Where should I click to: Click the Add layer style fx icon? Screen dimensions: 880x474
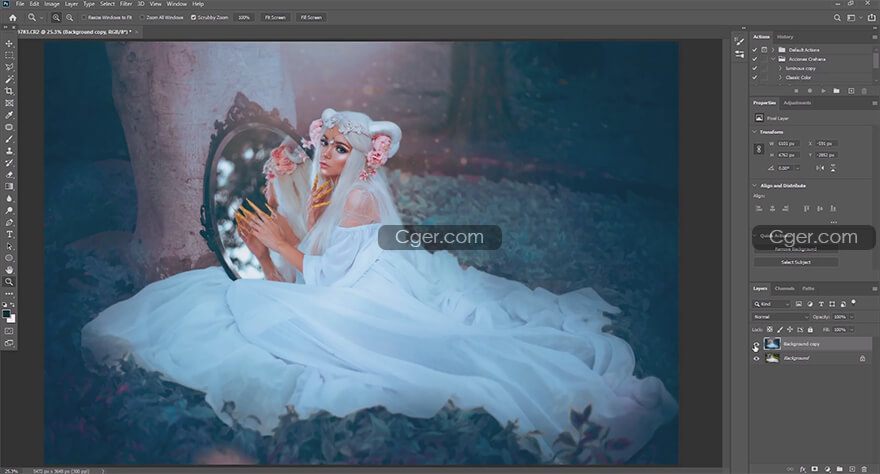(803, 469)
